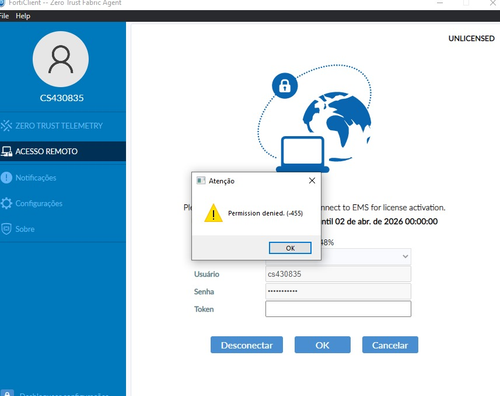
Task: Click the Permission denied (-455) message
Action: [265, 213]
